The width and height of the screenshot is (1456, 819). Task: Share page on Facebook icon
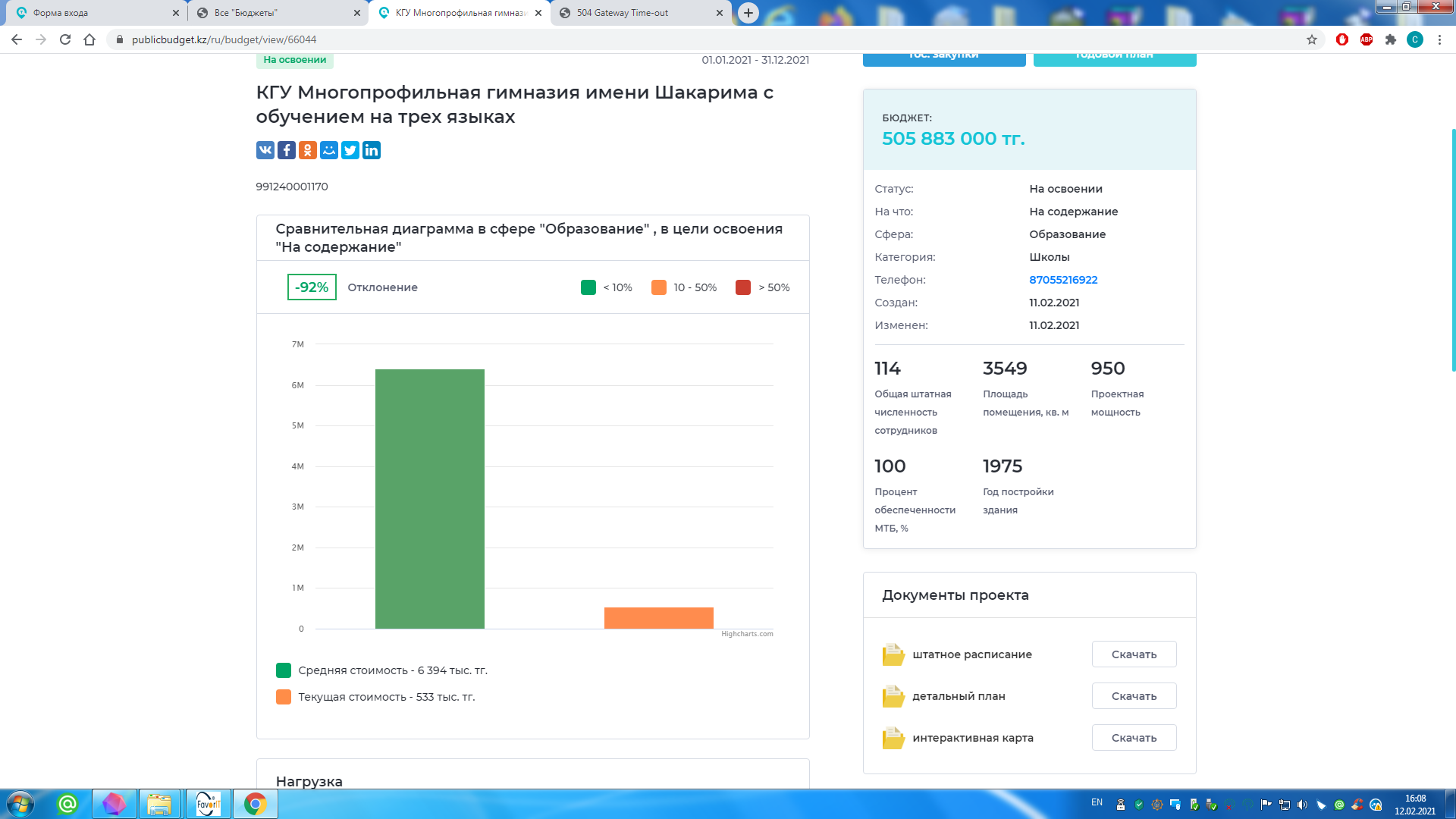286,150
